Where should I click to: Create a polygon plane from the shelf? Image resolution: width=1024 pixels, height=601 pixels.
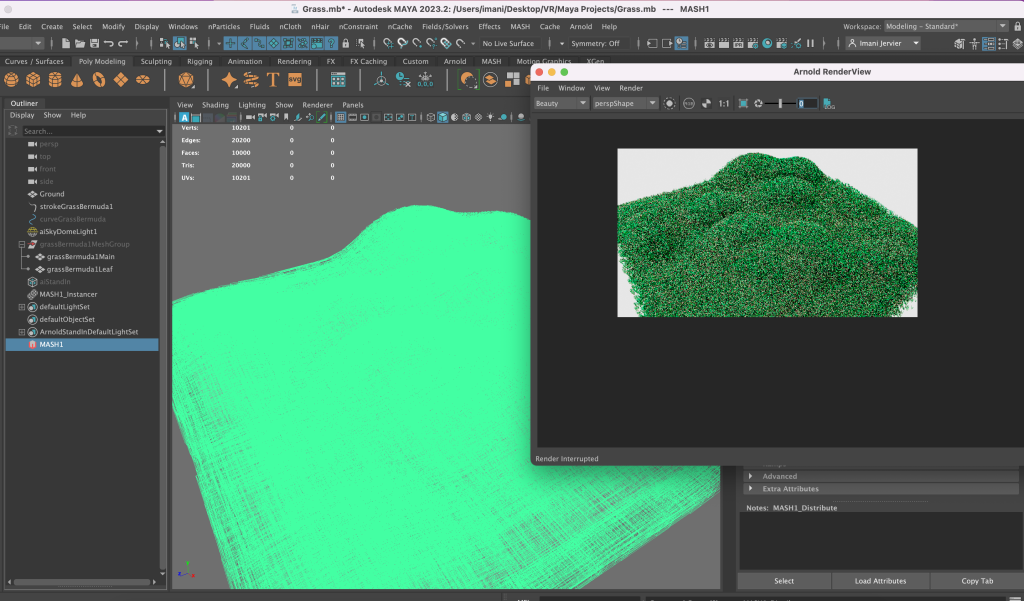[121, 80]
